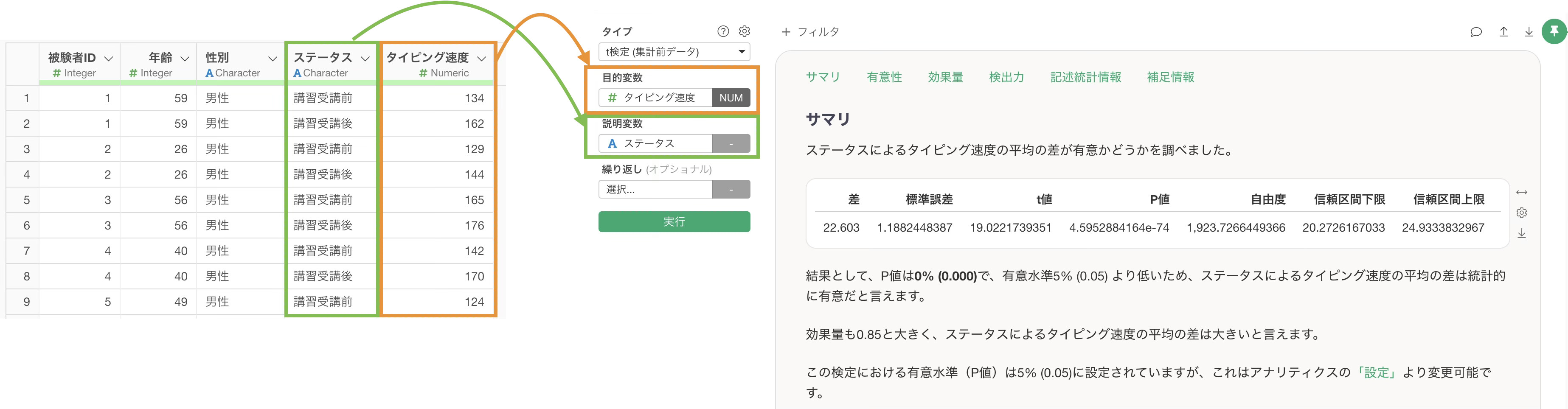This screenshot has height=409, width=1568.
Task: Add a filter with + フィルタ
Action: [810, 32]
